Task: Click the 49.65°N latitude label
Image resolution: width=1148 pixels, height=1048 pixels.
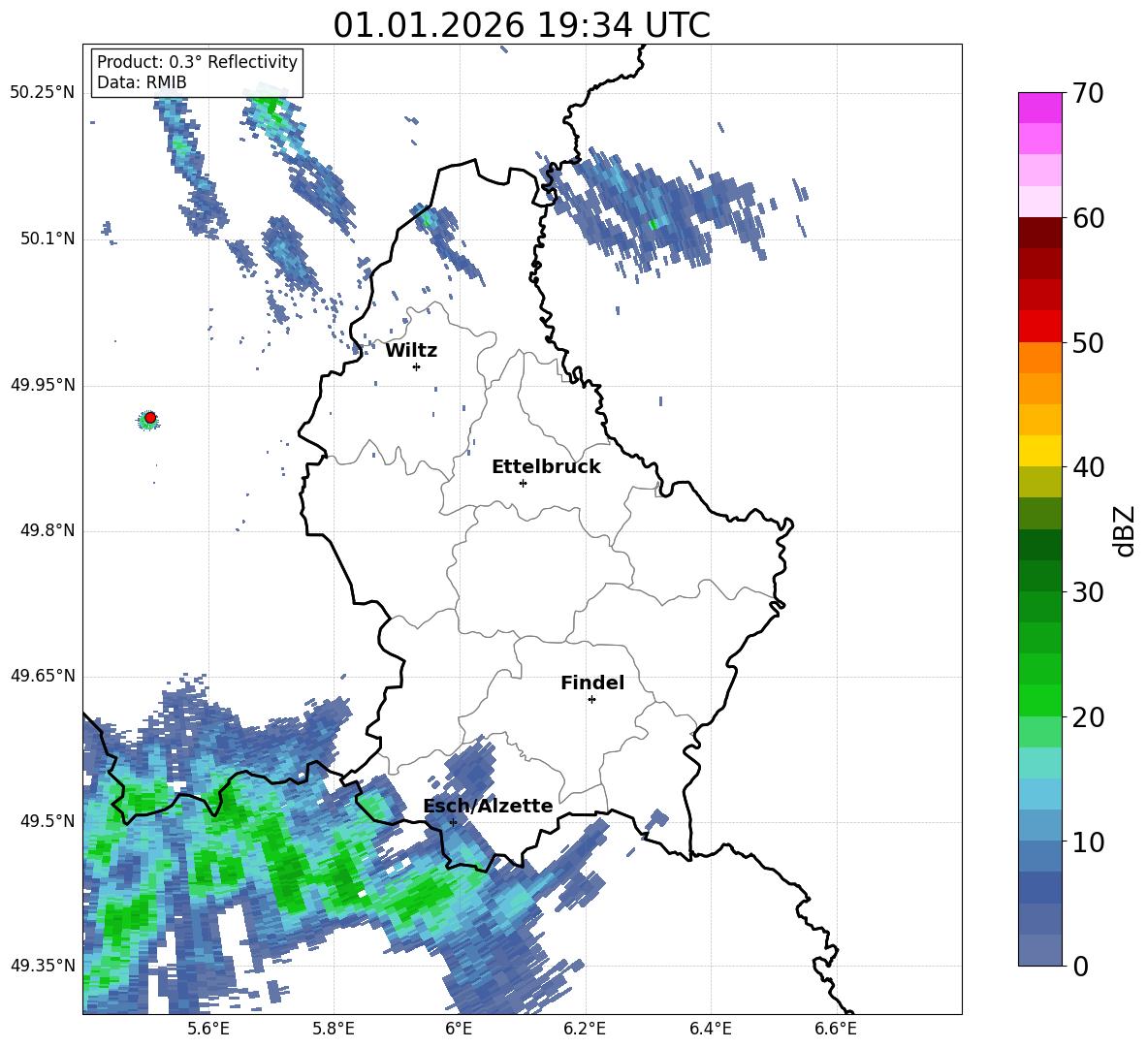Action: coord(43,676)
